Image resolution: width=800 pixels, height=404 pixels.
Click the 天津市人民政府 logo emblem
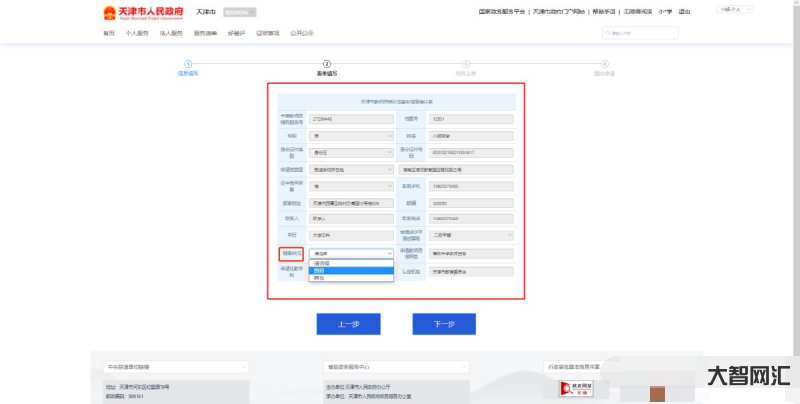[x=110, y=12]
